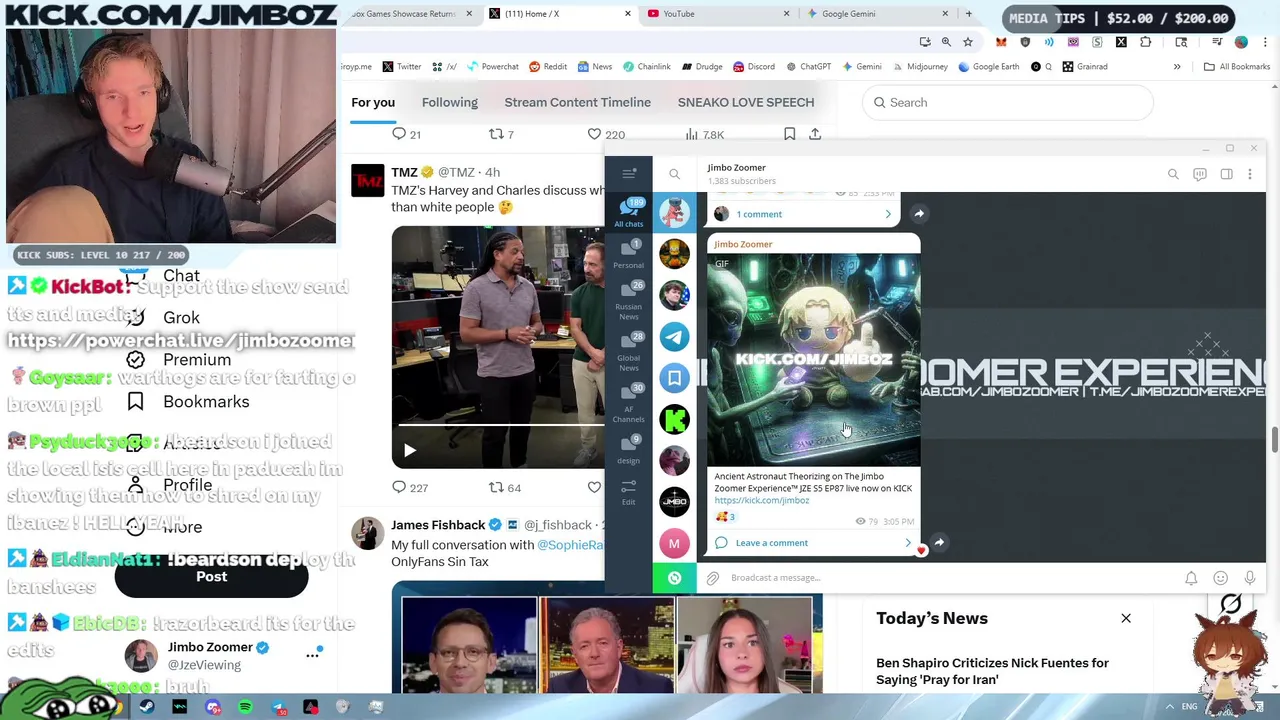The width and height of the screenshot is (1280, 720).
Task: Open the @SophieRa mention in Fishback tweet
Action: [571, 545]
